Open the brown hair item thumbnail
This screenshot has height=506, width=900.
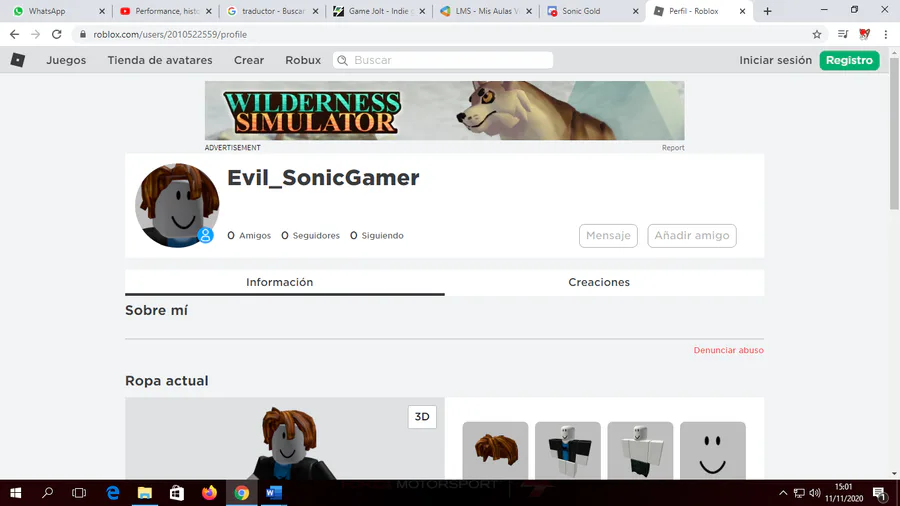(495, 450)
